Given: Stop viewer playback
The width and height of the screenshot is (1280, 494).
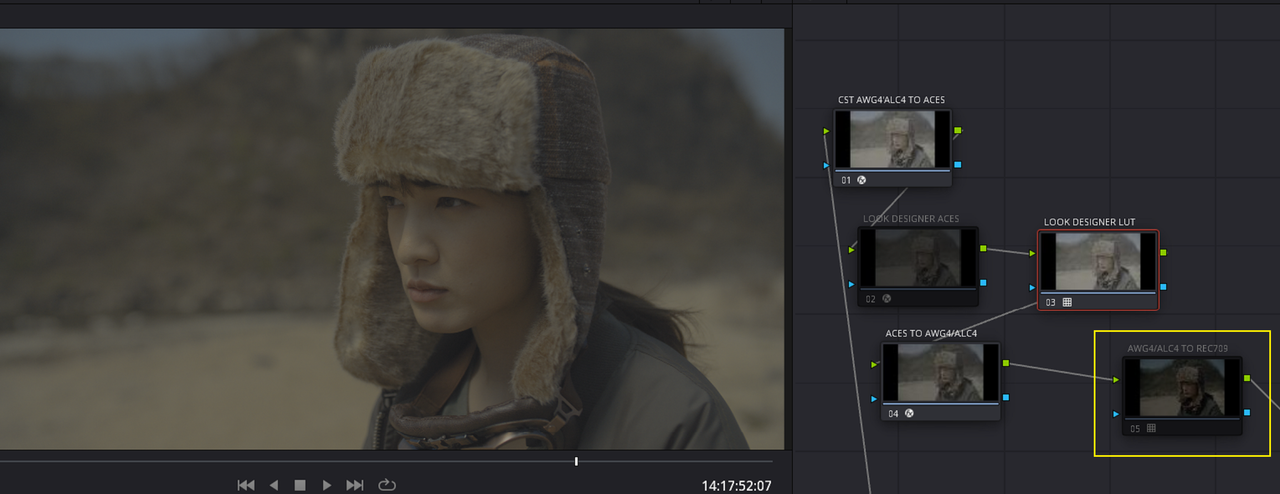Looking at the screenshot, I should coord(299,485).
